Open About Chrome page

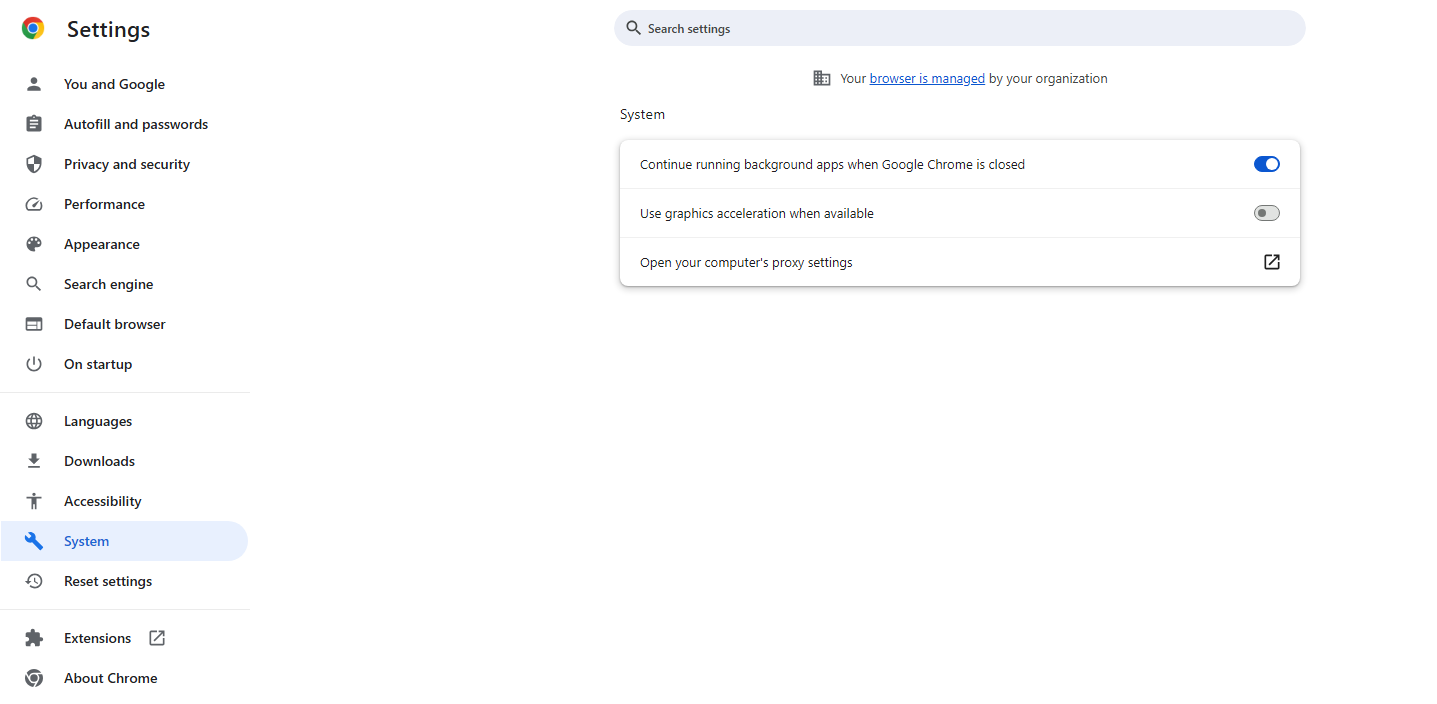tap(110, 678)
